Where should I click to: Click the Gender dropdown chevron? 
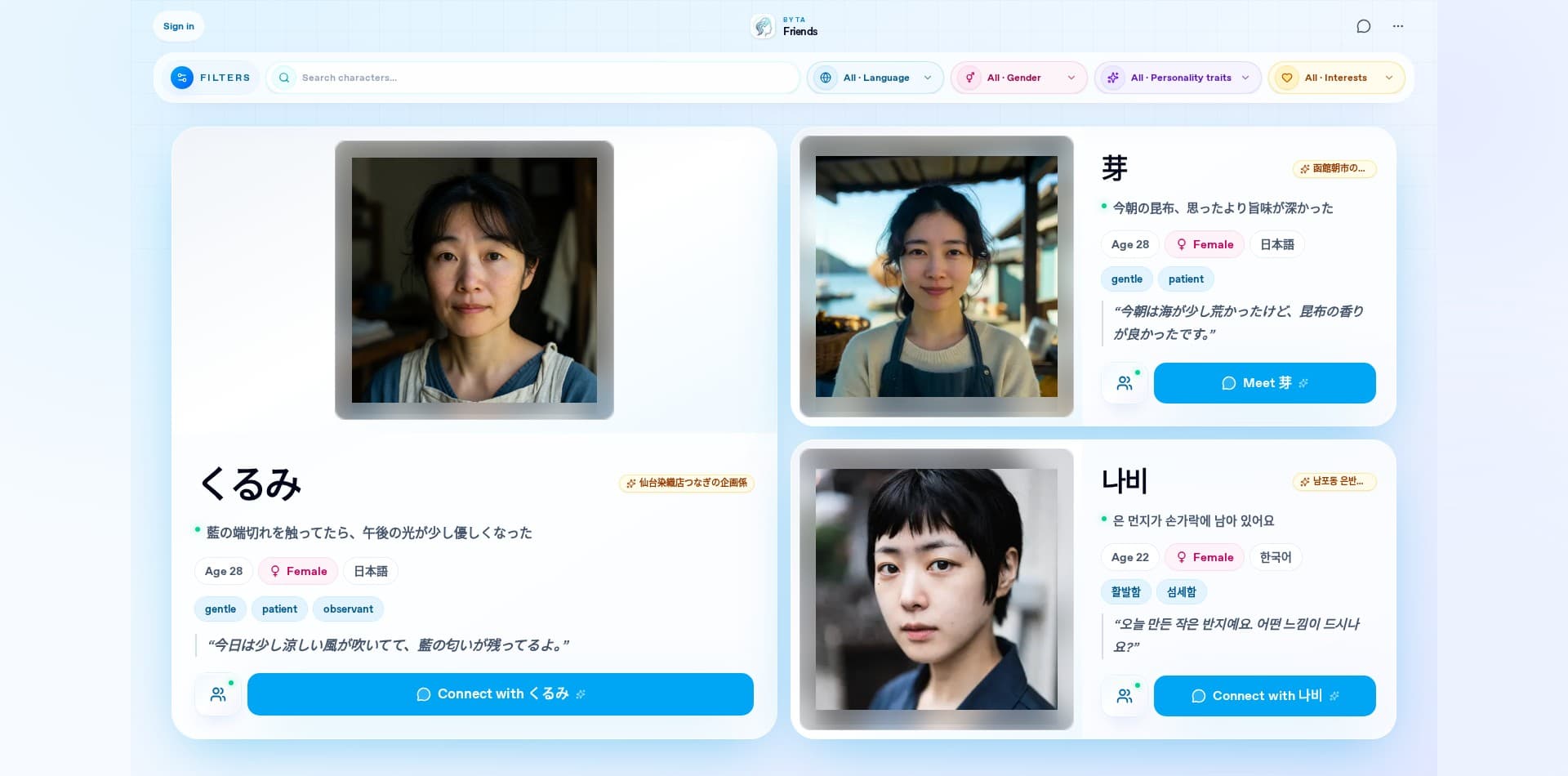[1071, 78]
